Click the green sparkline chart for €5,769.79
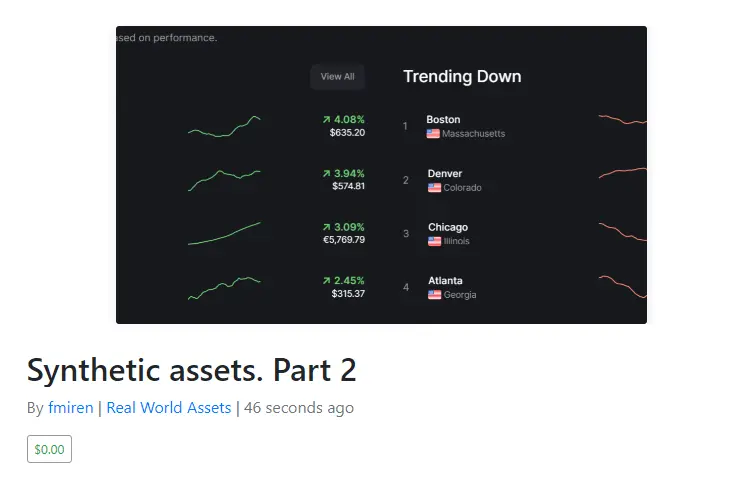The width and height of the screenshot is (752, 486). (x=224, y=234)
